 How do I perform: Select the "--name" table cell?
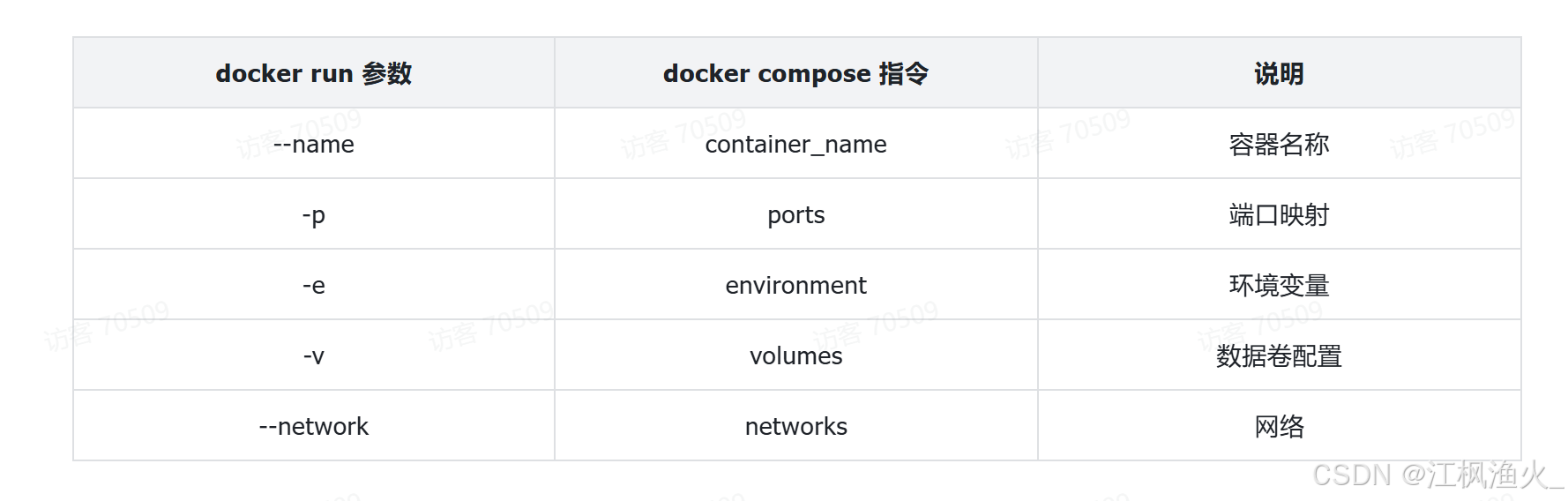pos(313,145)
